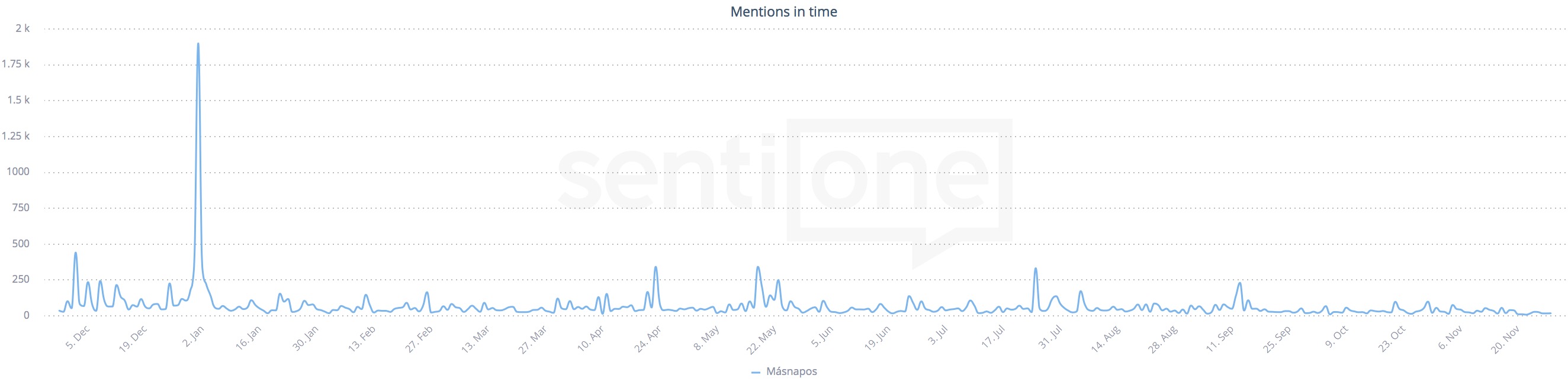Viewport: 1568px width, 388px height.
Task: Toggle the Másnapos series in the legend
Action: click(791, 371)
